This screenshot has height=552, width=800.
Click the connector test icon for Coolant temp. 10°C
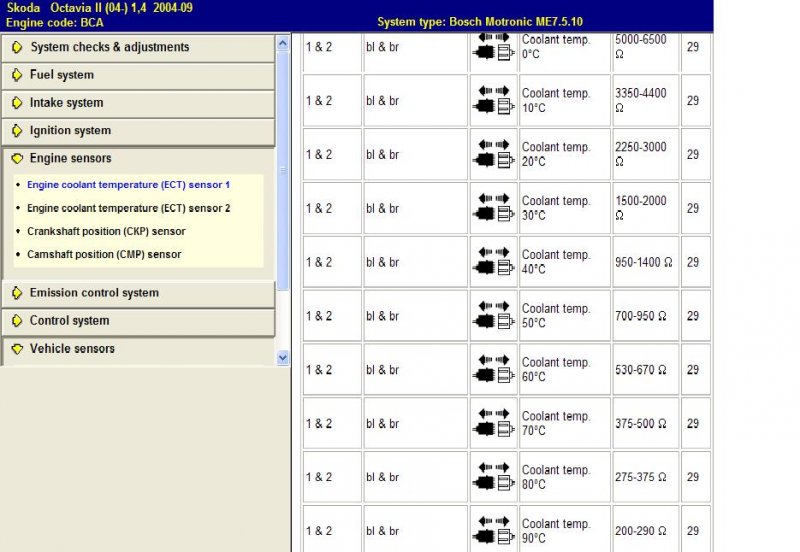coord(493,100)
